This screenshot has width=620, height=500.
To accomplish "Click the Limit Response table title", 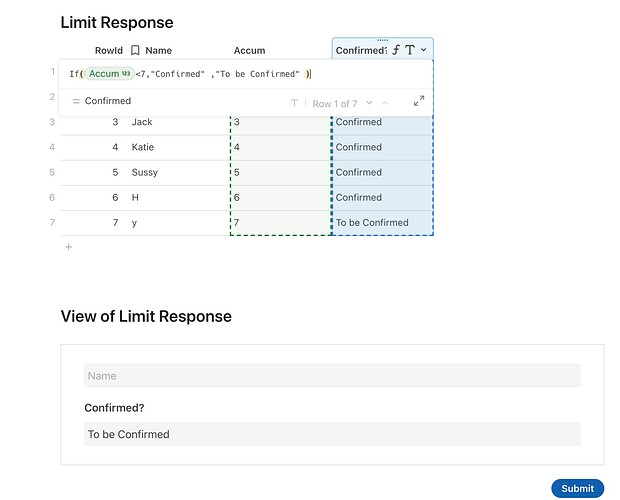I will click(x=117, y=22).
